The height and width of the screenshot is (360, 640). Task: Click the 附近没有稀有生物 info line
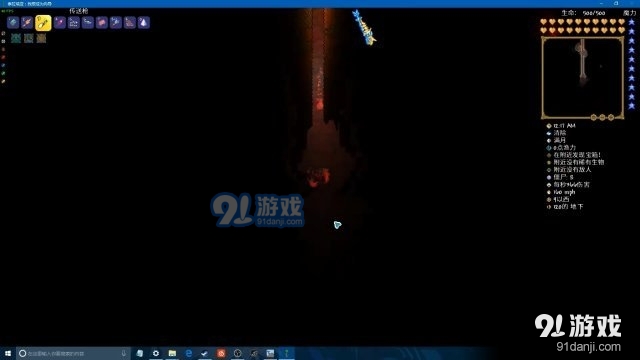(576, 162)
